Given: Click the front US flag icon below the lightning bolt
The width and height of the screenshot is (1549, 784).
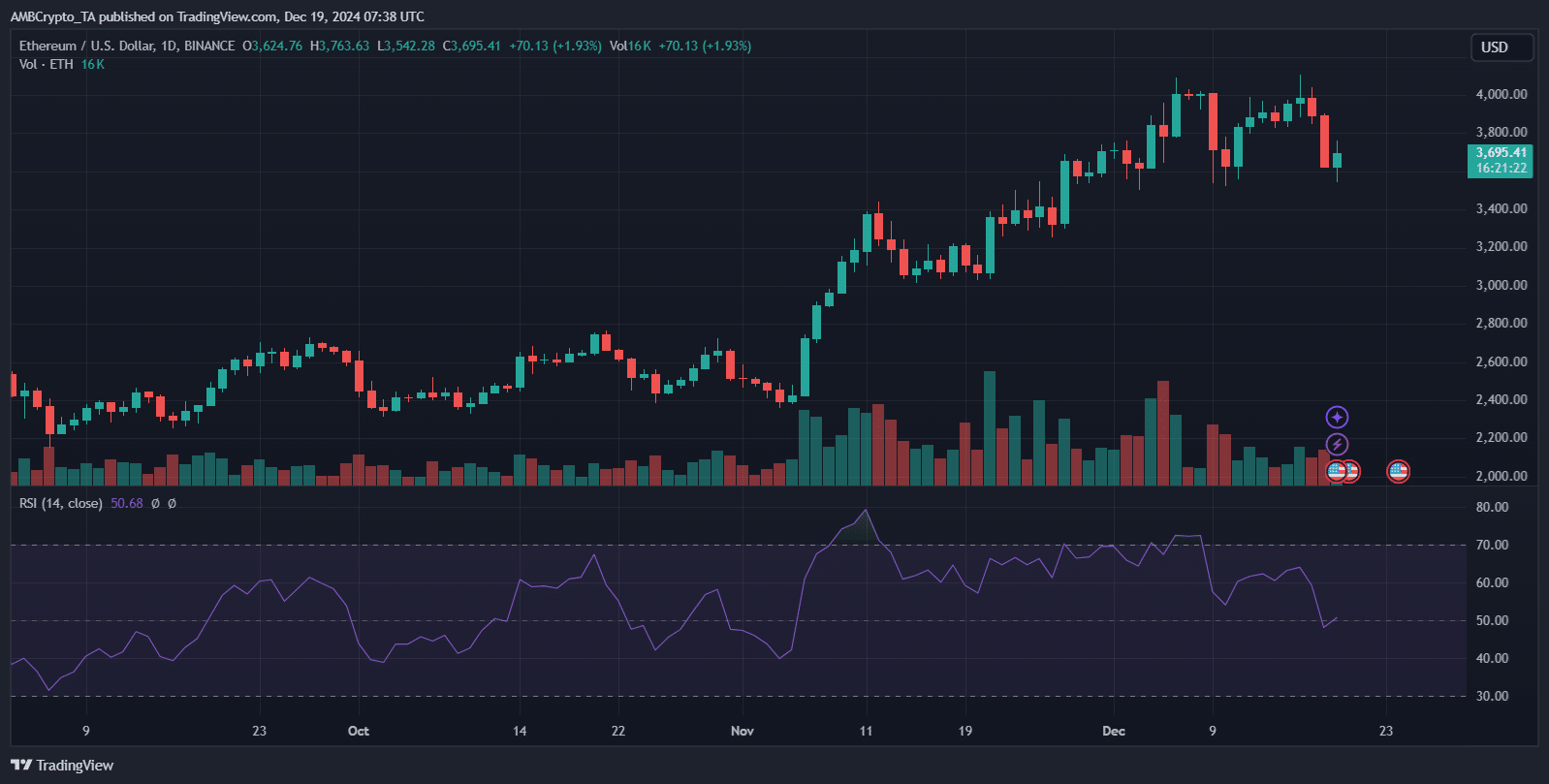Looking at the screenshot, I should [x=1336, y=472].
